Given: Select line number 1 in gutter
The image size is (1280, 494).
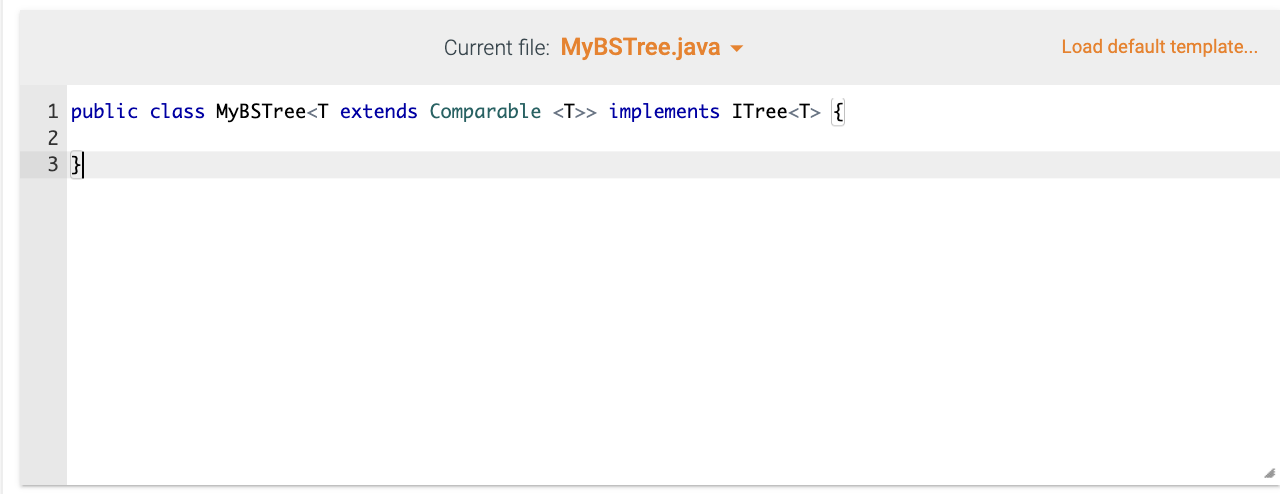Looking at the screenshot, I should [x=53, y=112].
